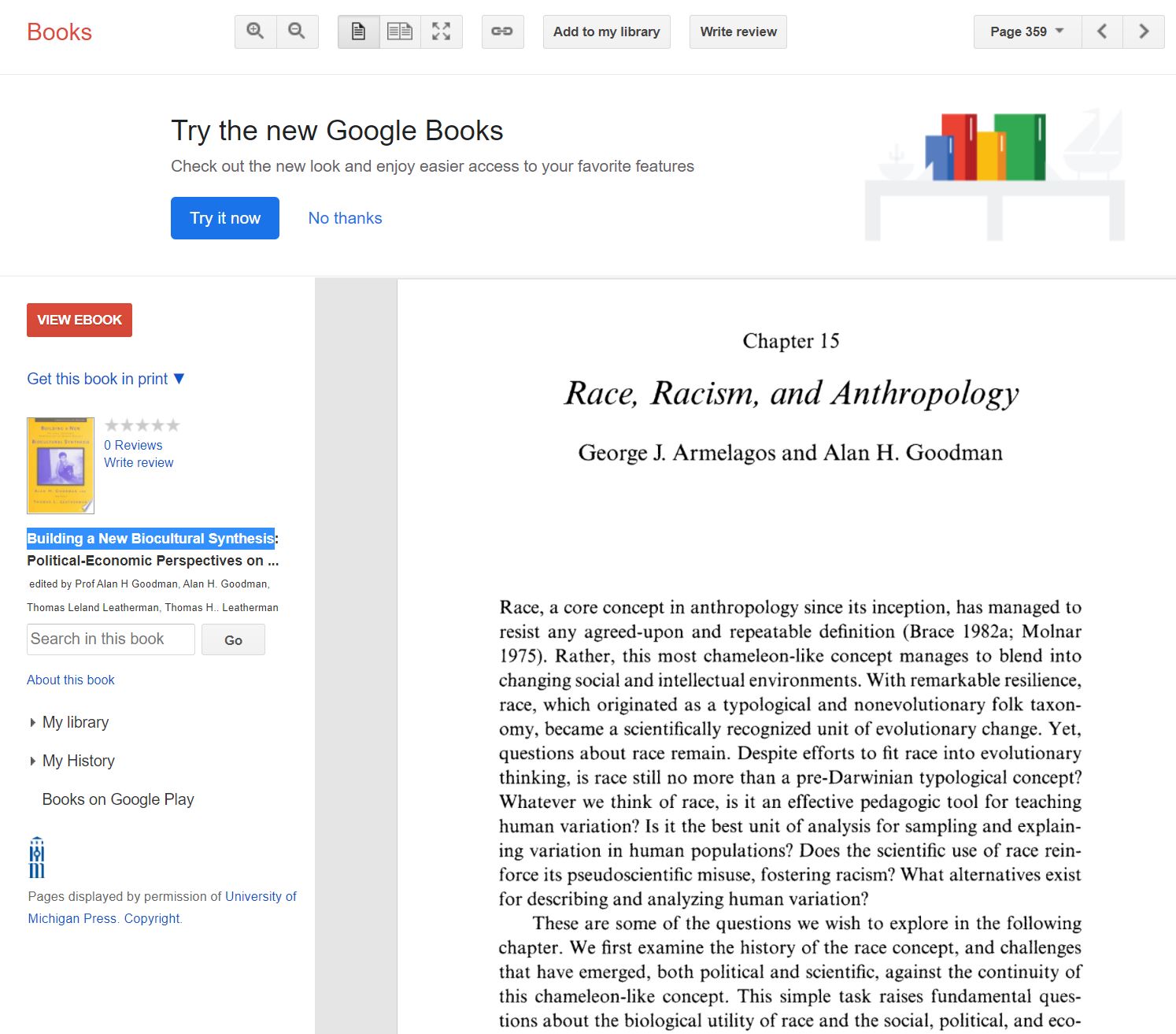
Task: Switch to single page view icon
Action: pos(358,32)
